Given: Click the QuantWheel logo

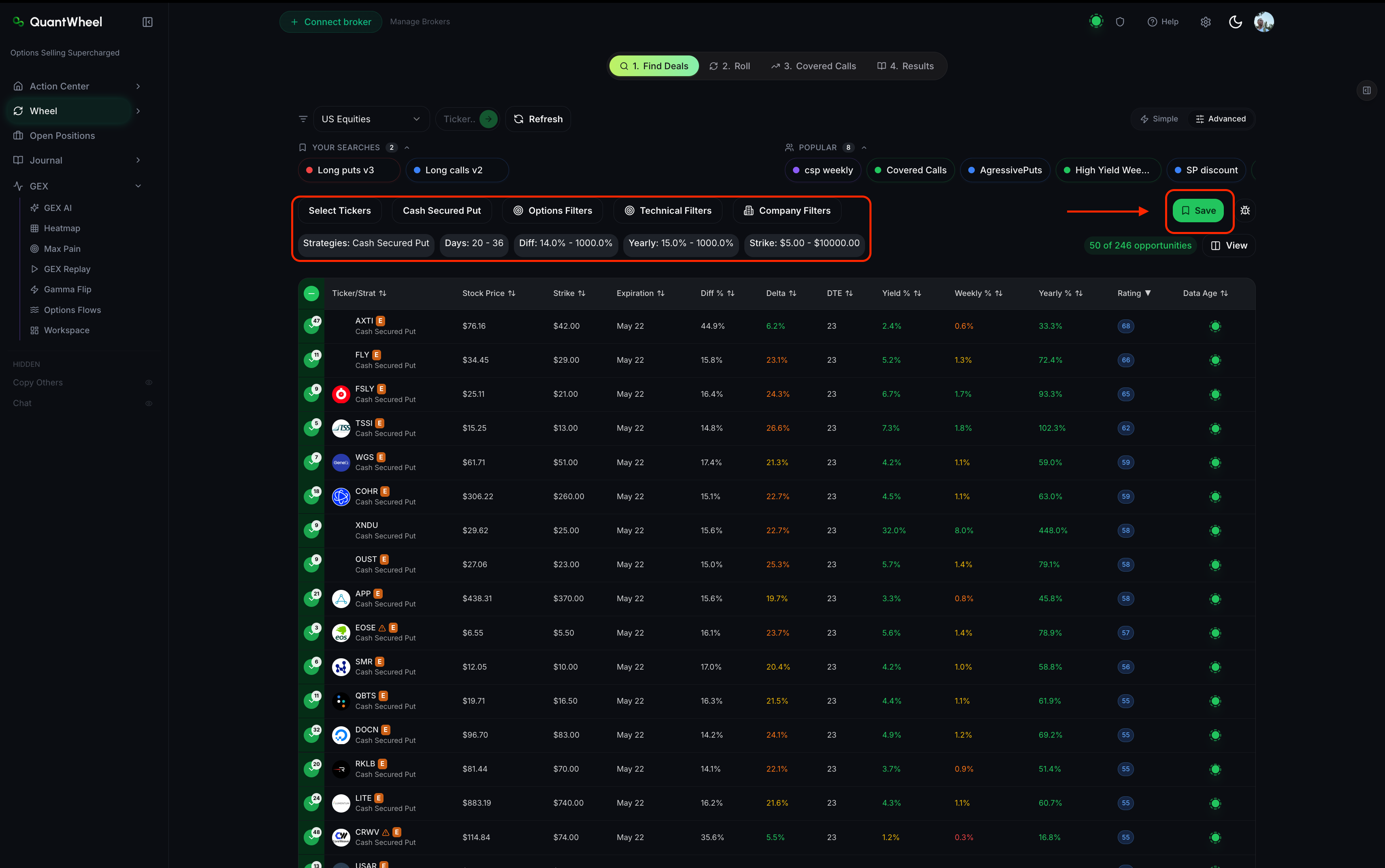Looking at the screenshot, I should [58, 22].
